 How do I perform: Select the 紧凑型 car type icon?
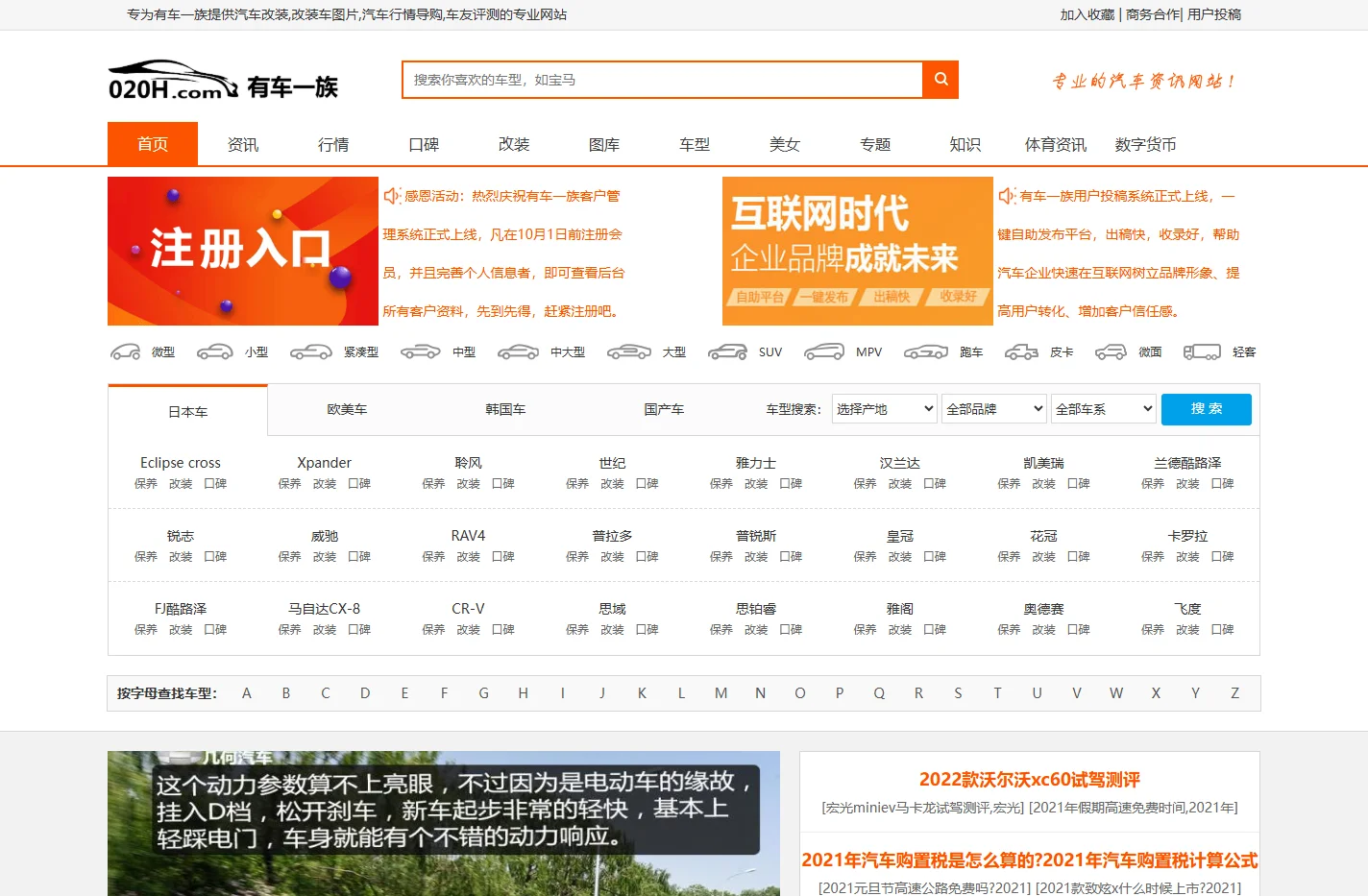pos(310,352)
